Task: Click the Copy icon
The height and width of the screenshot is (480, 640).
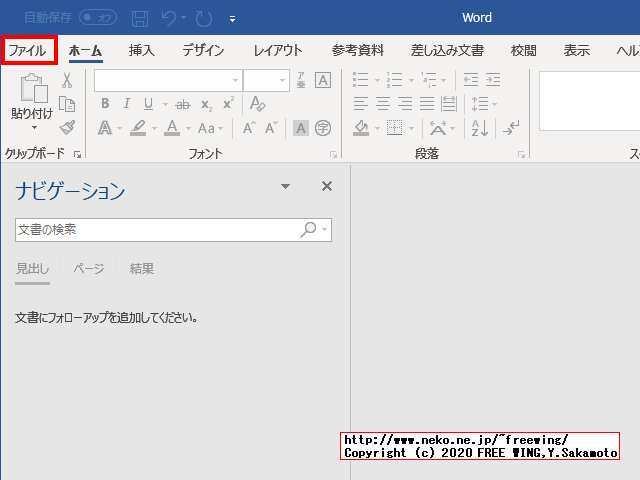Action: pos(67,104)
